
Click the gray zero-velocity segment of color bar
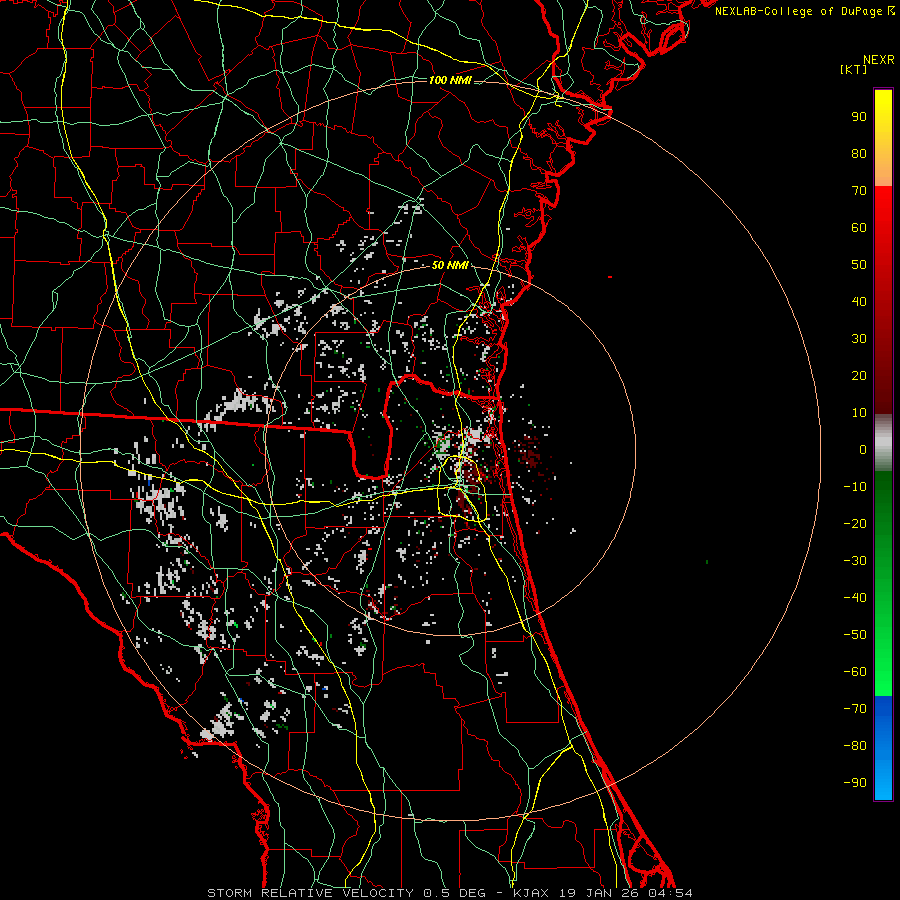tap(883, 443)
